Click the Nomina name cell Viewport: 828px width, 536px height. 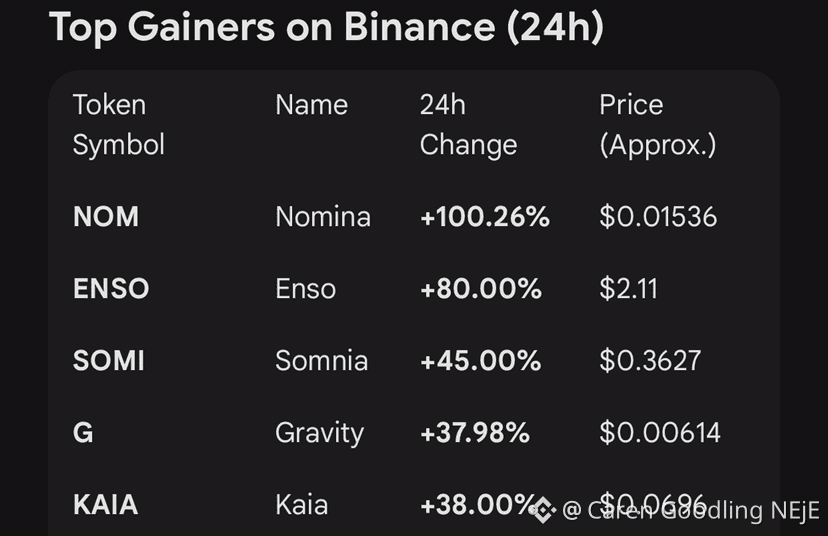click(322, 216)
